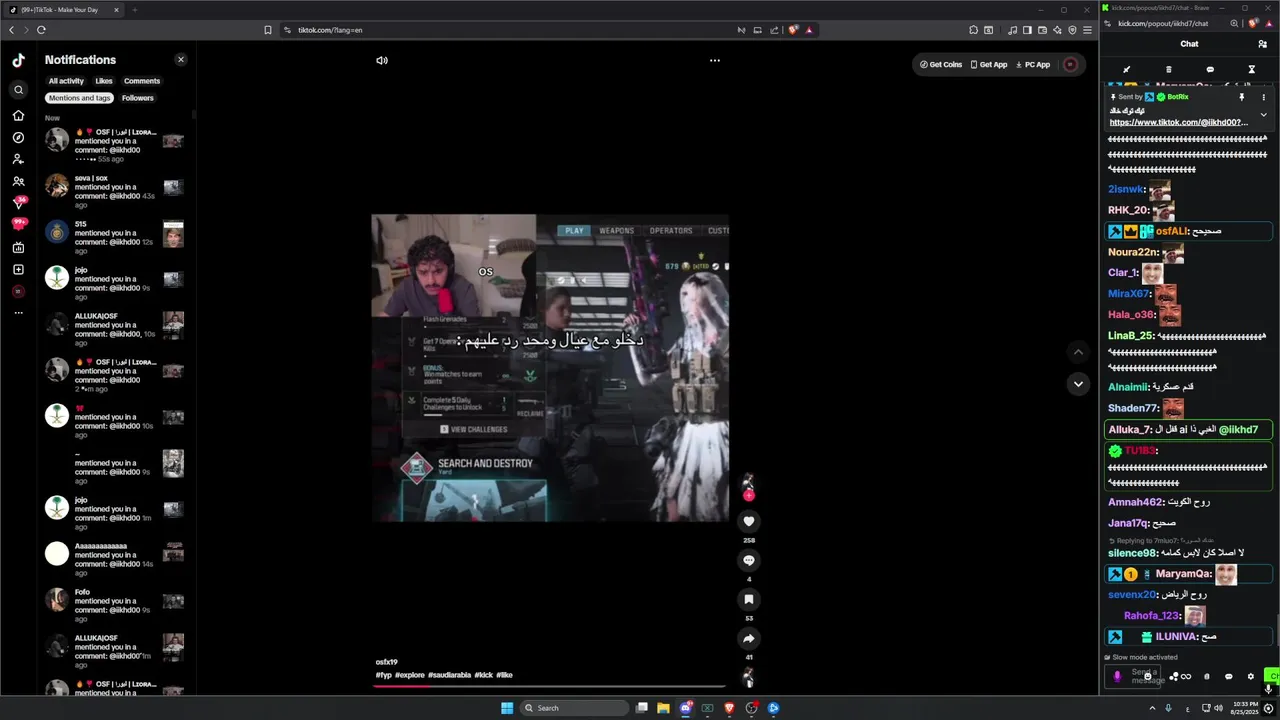Image resolution: width=1280 pixels, height=720 pixels.
Task: Select the Mentions and tags filter
Action: tap(80, 98)
